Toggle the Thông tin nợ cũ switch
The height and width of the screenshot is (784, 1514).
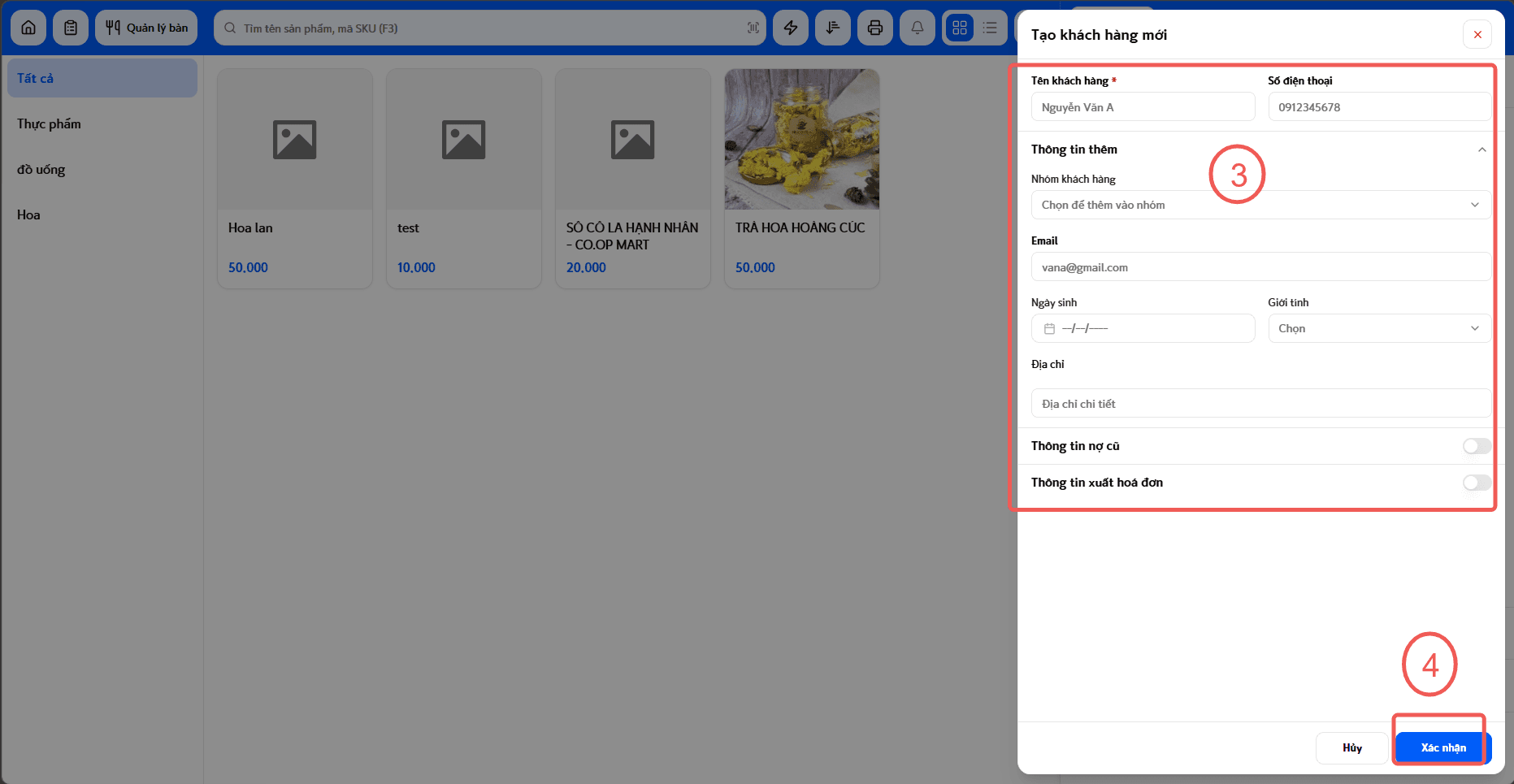point(1477,446)
